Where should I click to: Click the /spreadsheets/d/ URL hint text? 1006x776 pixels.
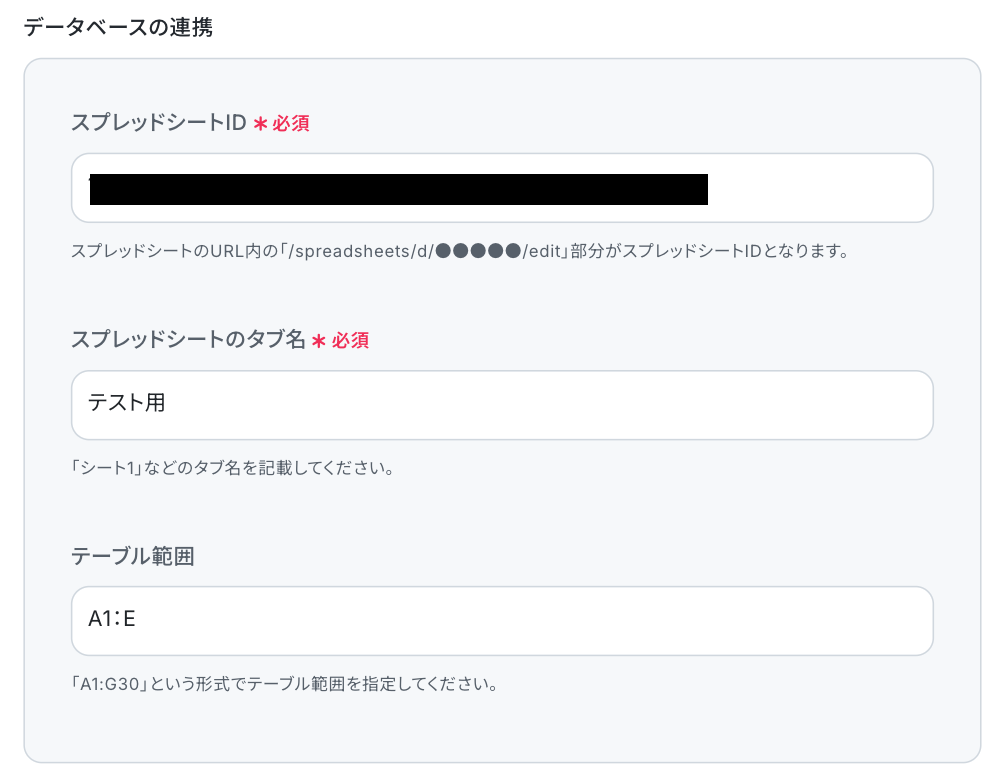click(x=361, y=251)
